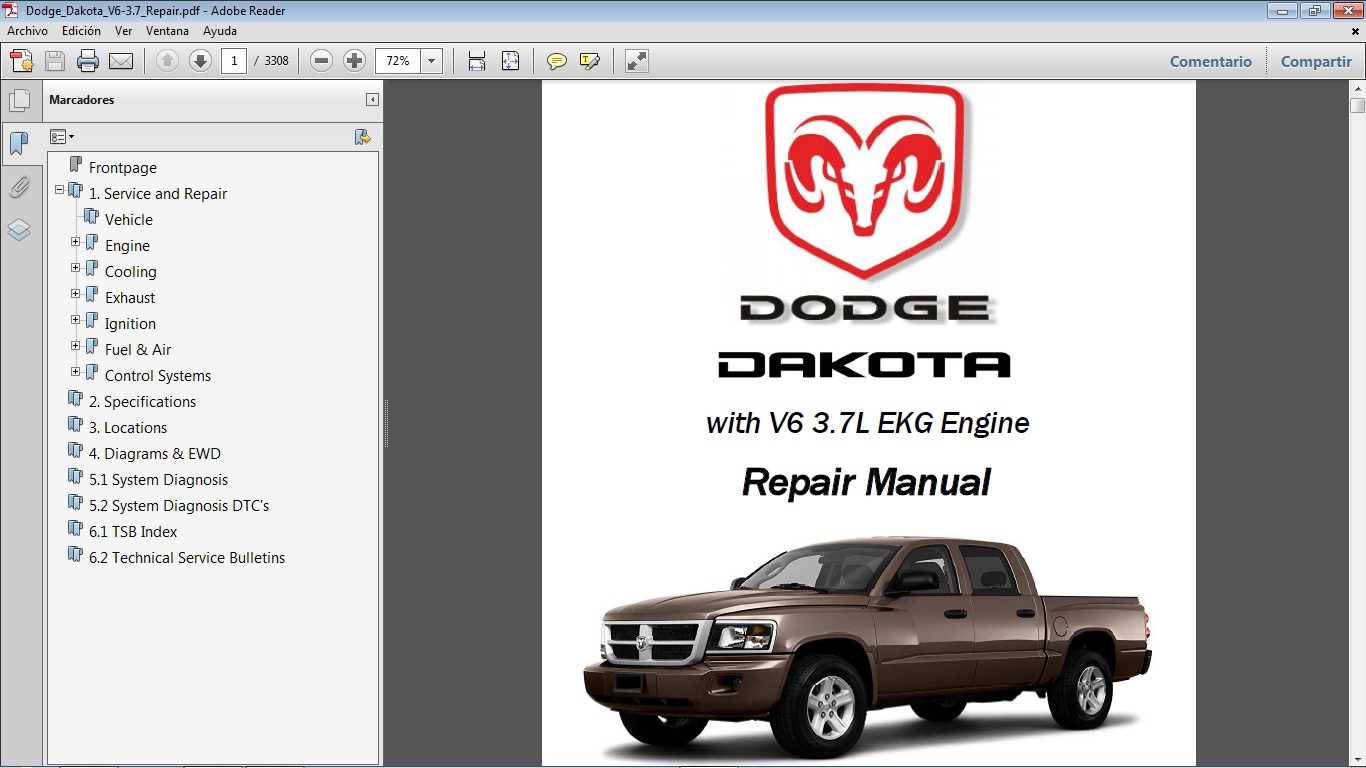Click the zoom in plus button

[354, 61]
